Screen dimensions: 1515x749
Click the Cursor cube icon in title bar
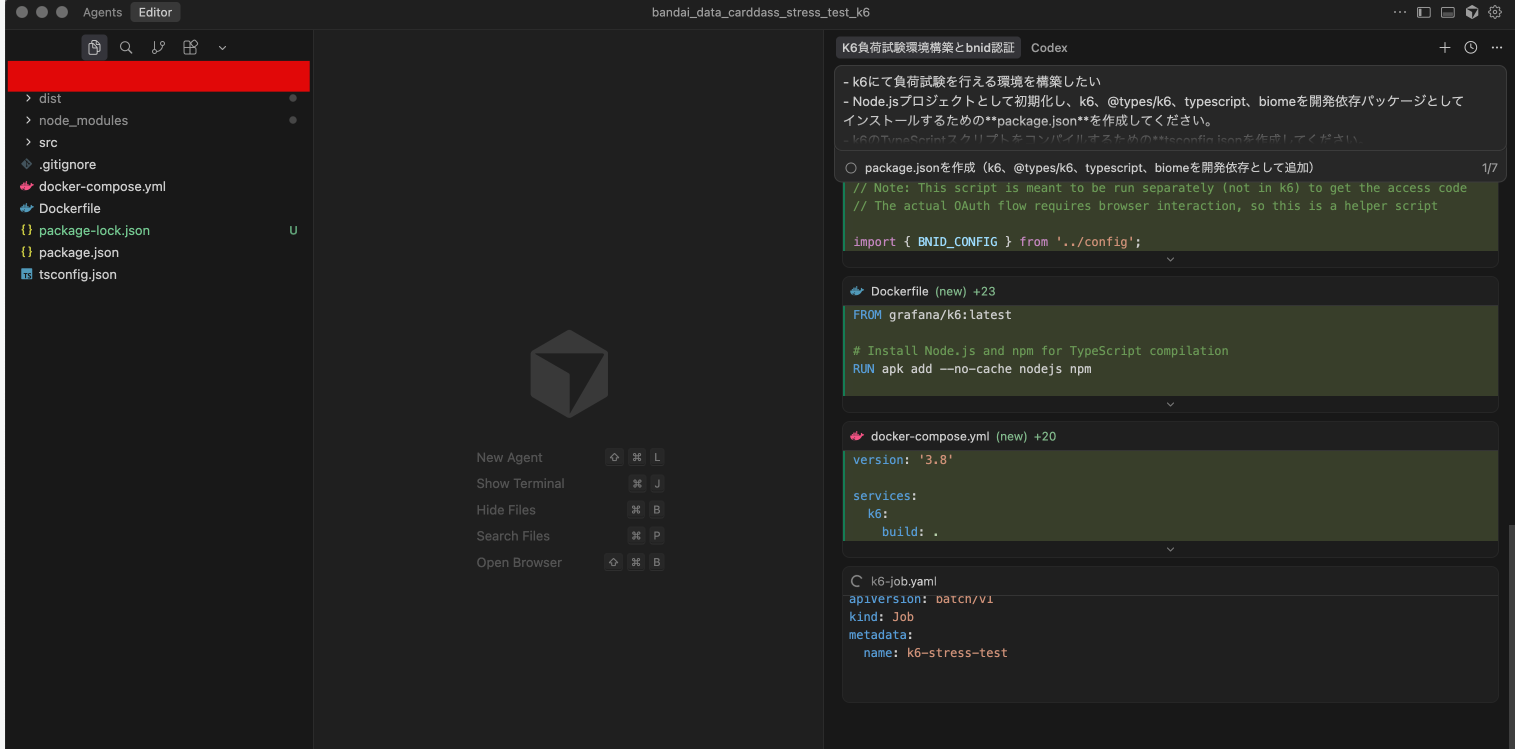tap(1471, 12)
